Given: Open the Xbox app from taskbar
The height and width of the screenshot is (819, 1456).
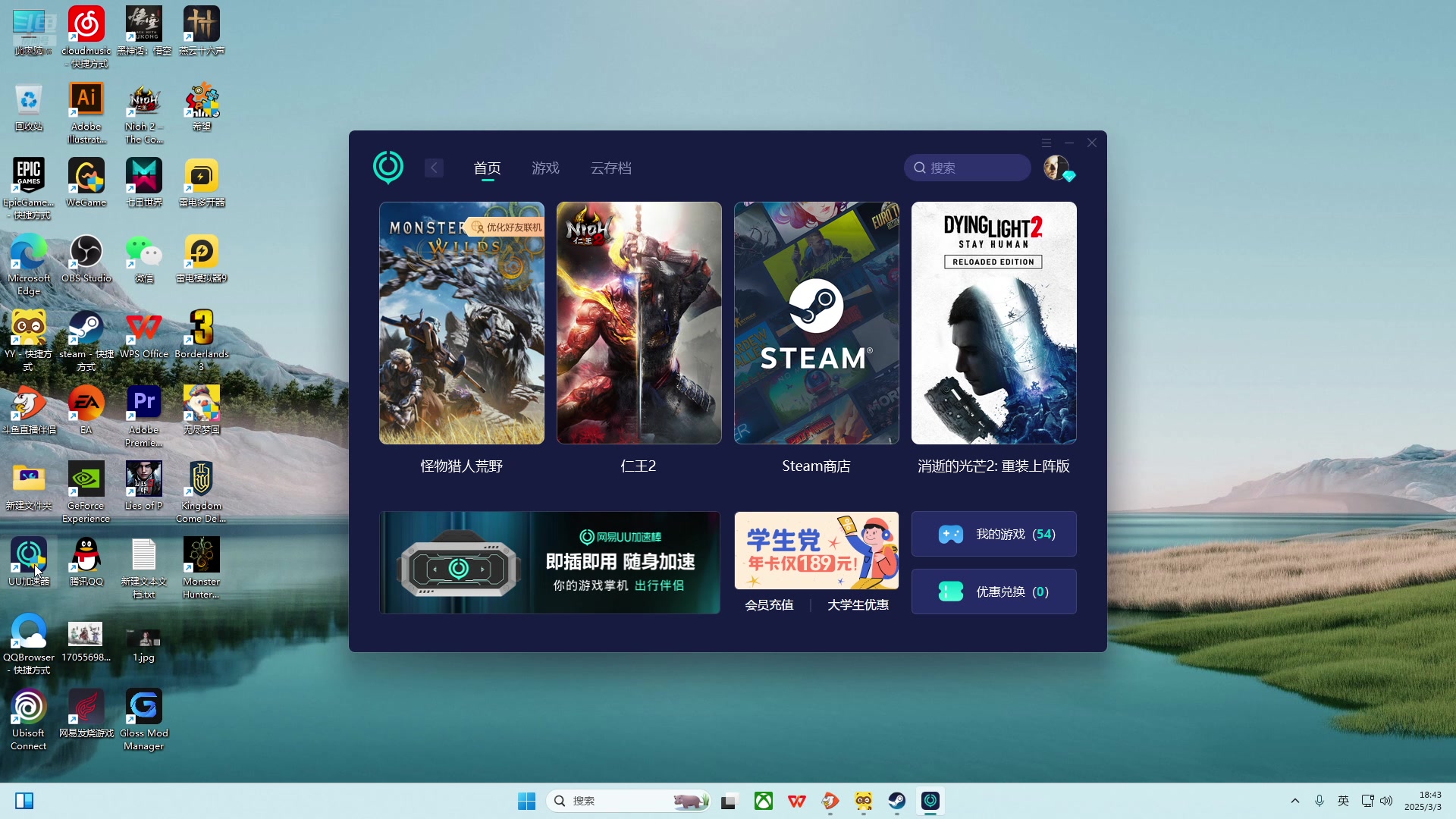Looking at the screenshot, I should [764, 801].
